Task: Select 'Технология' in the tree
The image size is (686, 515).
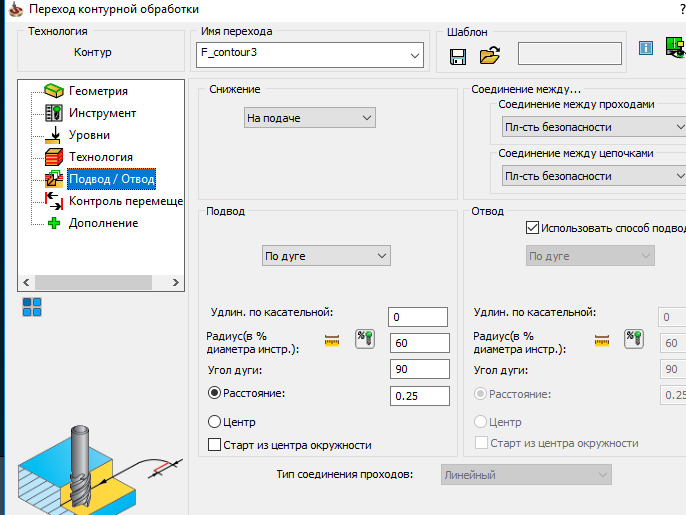Action: pos(100,157)
